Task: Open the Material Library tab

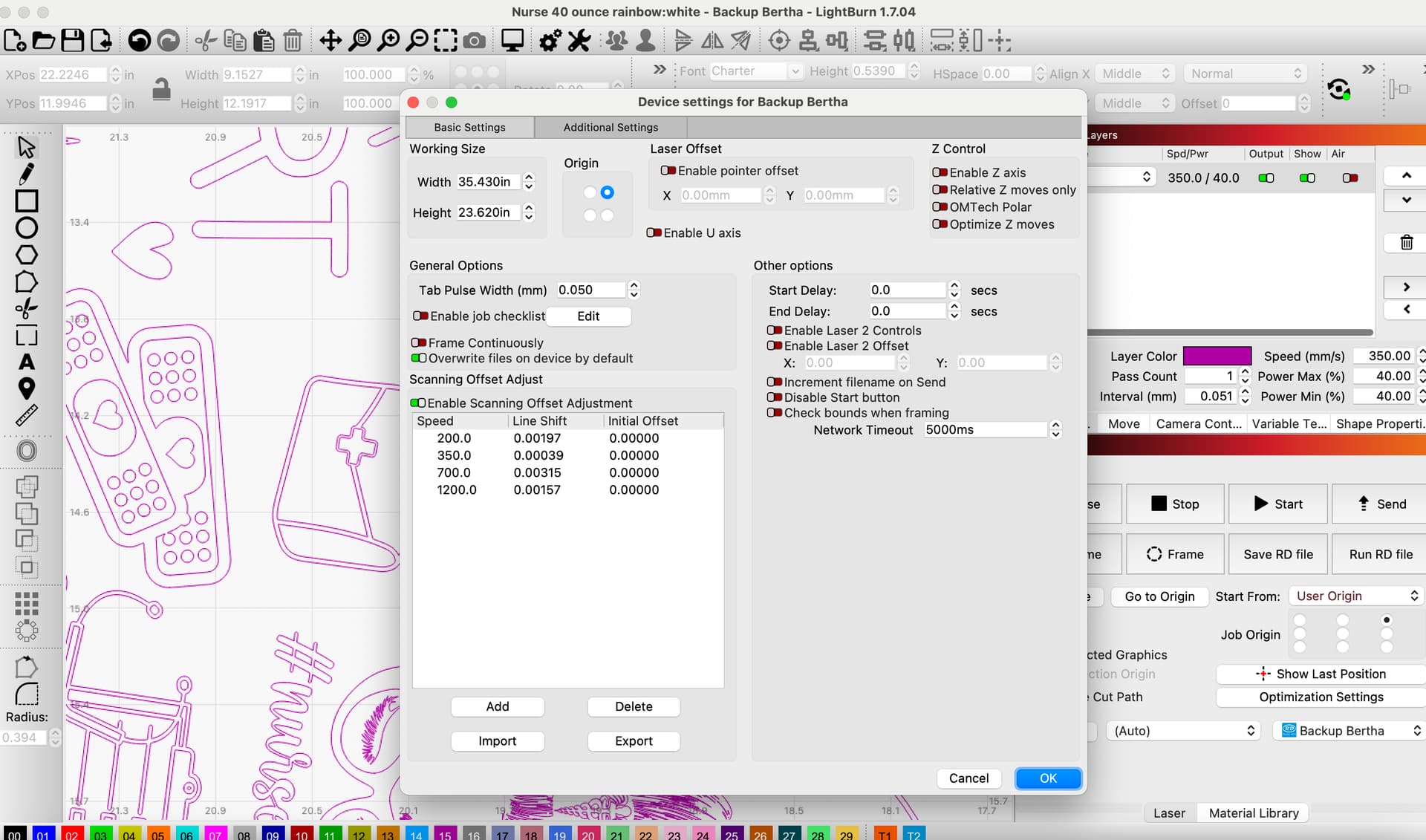Action: click(x=1253, y=813)
